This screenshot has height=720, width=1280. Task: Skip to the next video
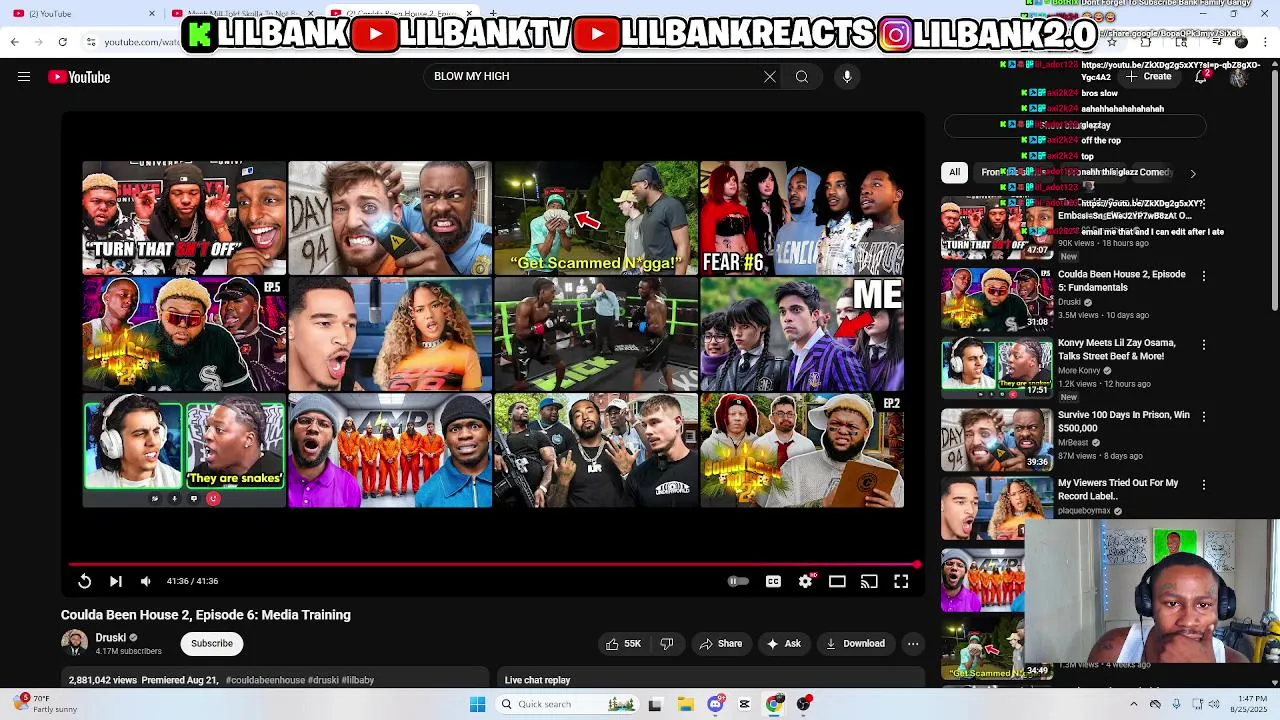point(116,581)
